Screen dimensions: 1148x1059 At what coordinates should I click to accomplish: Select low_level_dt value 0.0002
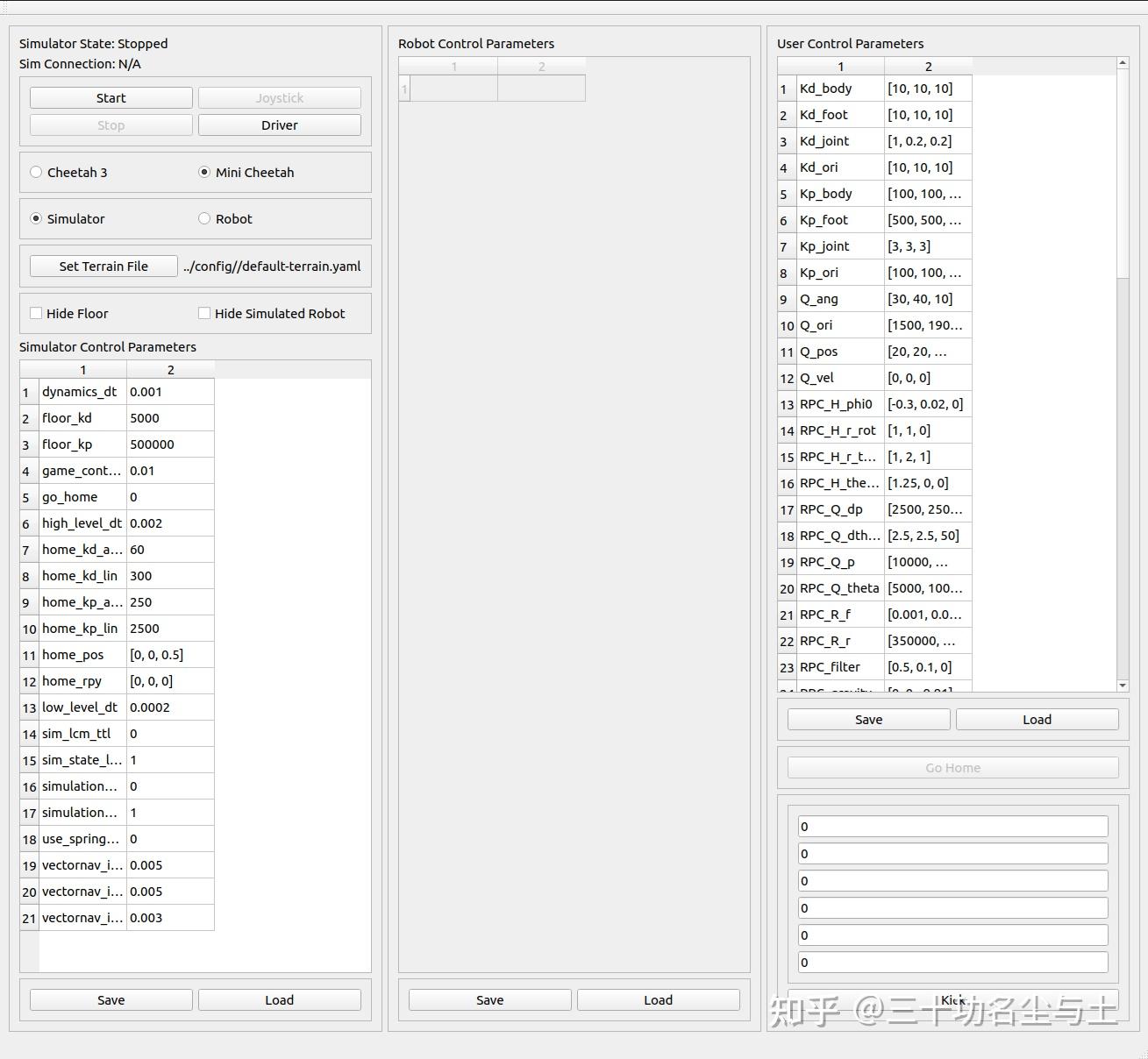(170, 707)
